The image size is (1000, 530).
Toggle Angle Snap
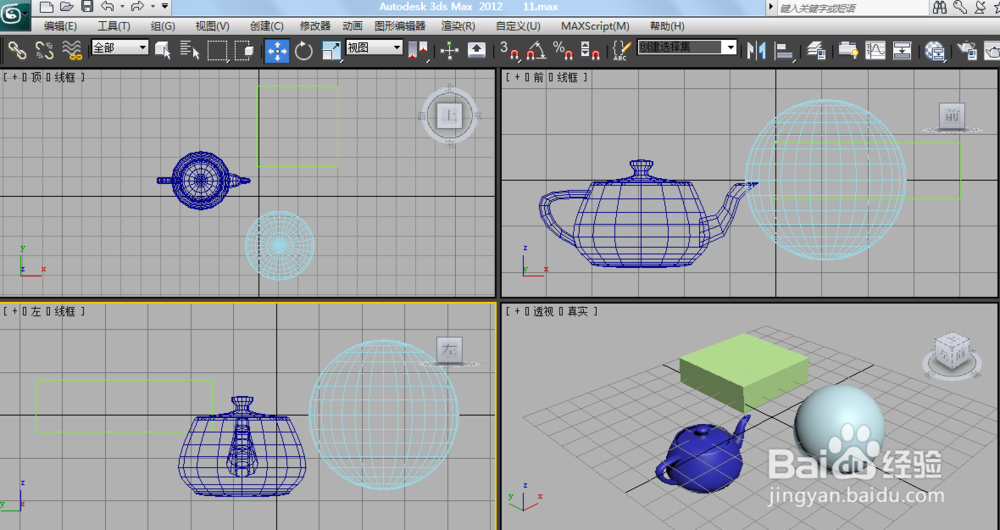click(x=536, y=50)
